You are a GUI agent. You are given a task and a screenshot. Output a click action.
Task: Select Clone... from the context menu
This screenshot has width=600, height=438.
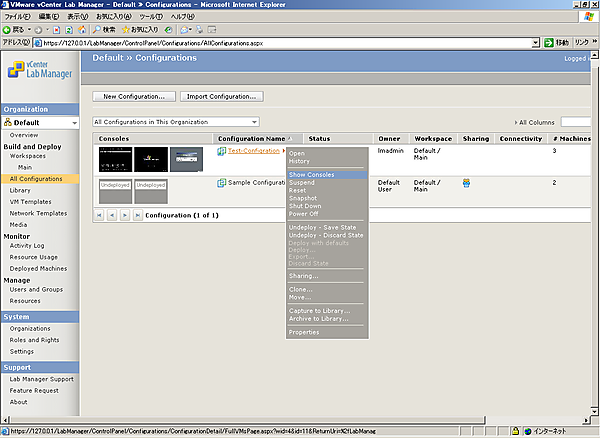tap(301, 289)
